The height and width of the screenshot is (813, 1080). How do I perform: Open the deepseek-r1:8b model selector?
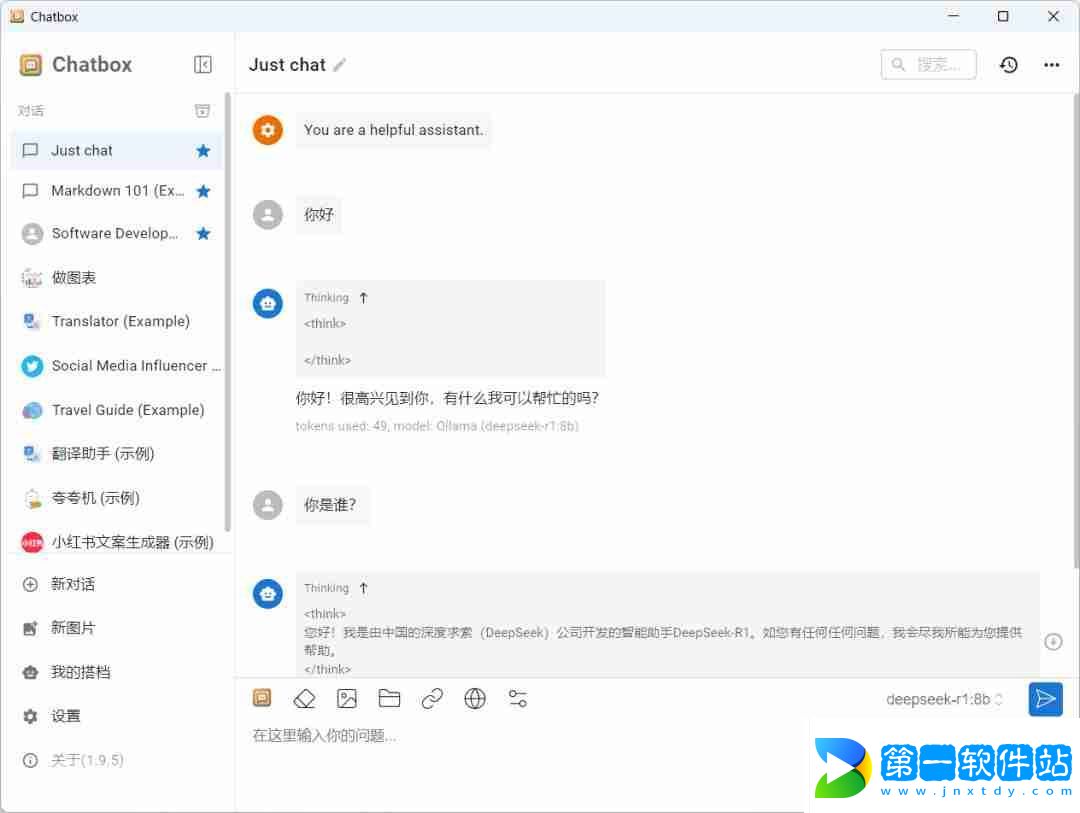[944, 699]
